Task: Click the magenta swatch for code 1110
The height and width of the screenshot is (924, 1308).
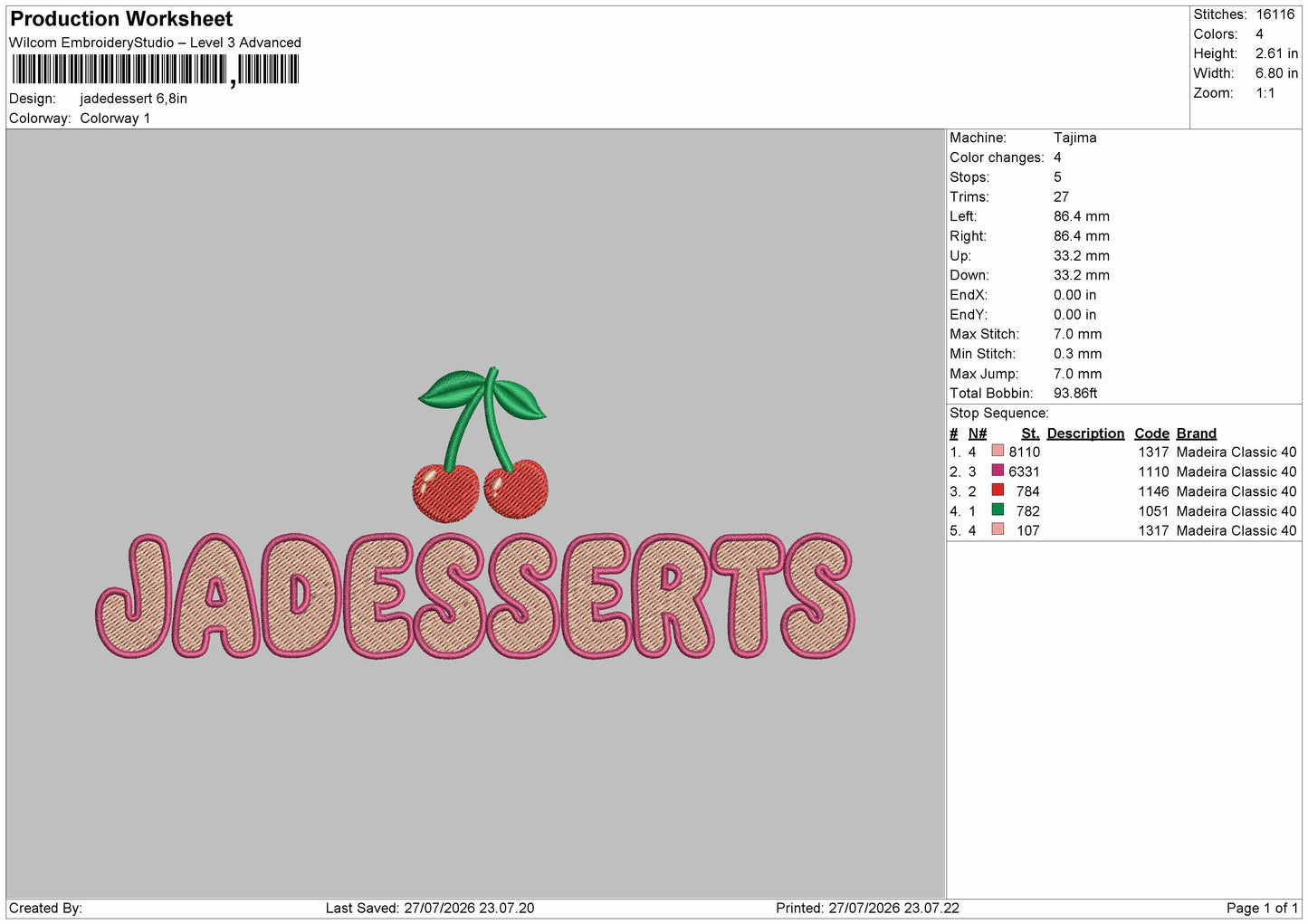Action: click(998, 471)
